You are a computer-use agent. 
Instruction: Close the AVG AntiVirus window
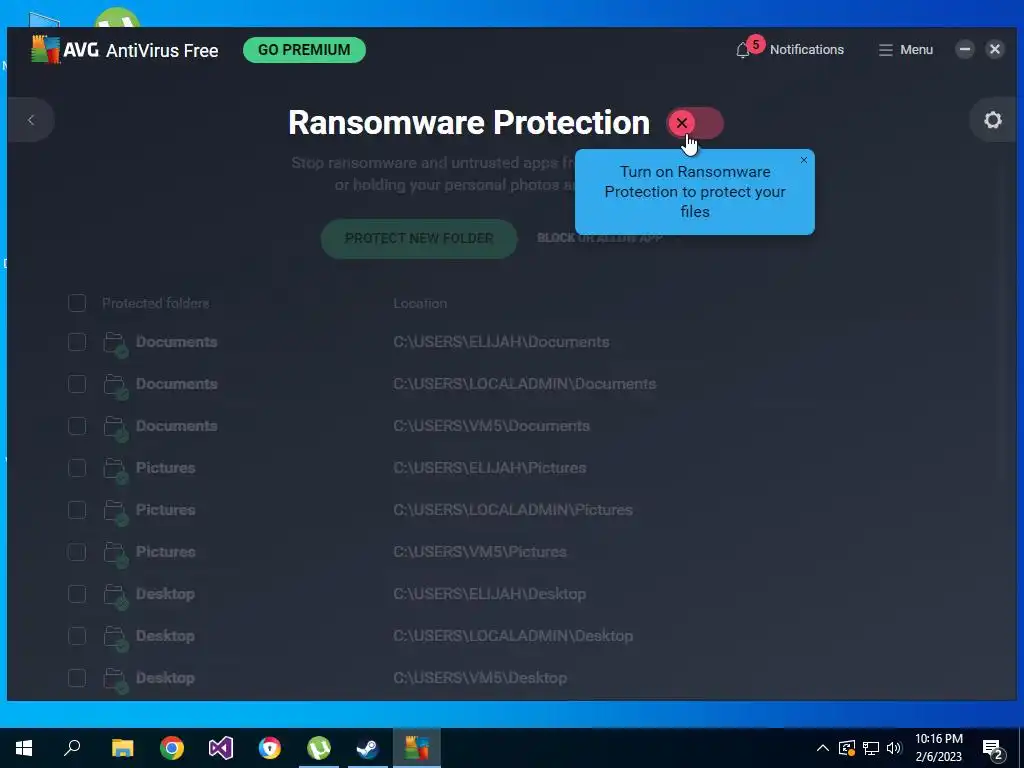[x=995, y=50]
